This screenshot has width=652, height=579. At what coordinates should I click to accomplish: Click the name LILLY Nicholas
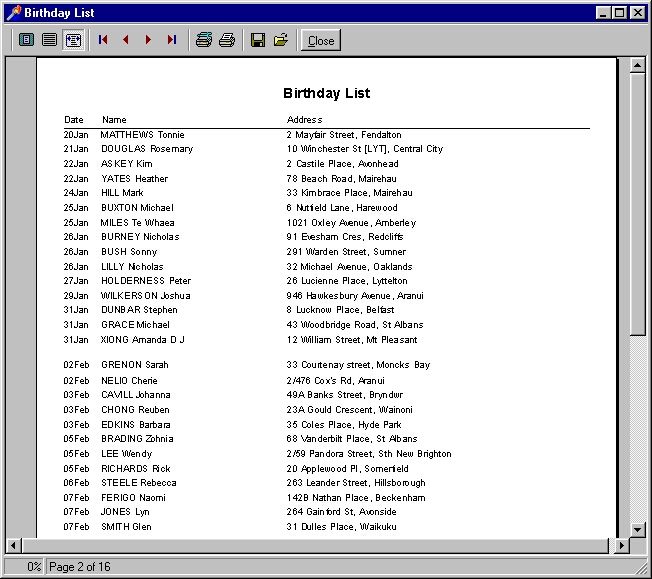tap(132, 267)
